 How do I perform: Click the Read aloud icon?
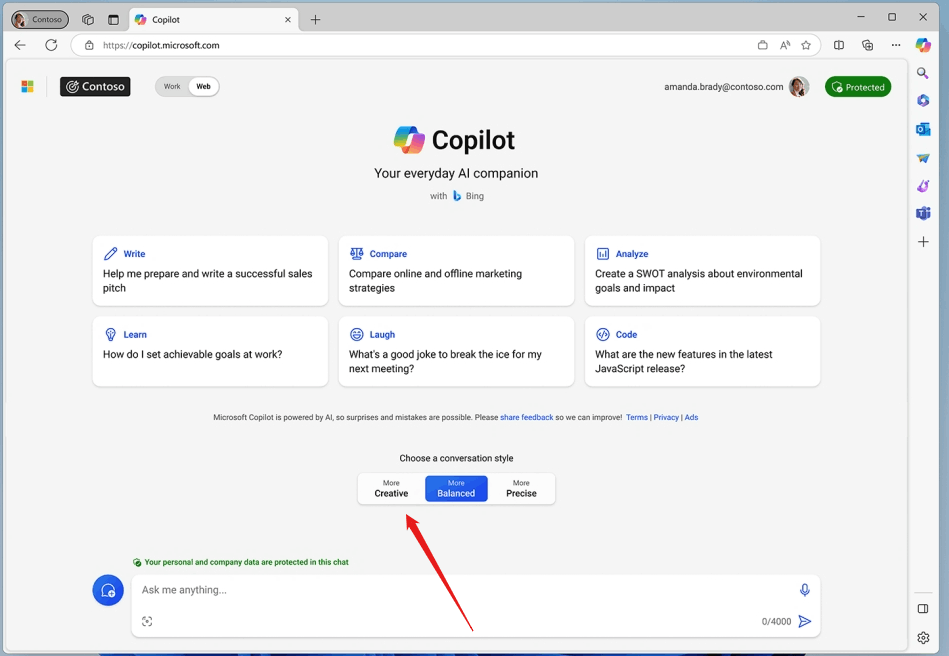(785, 45)
